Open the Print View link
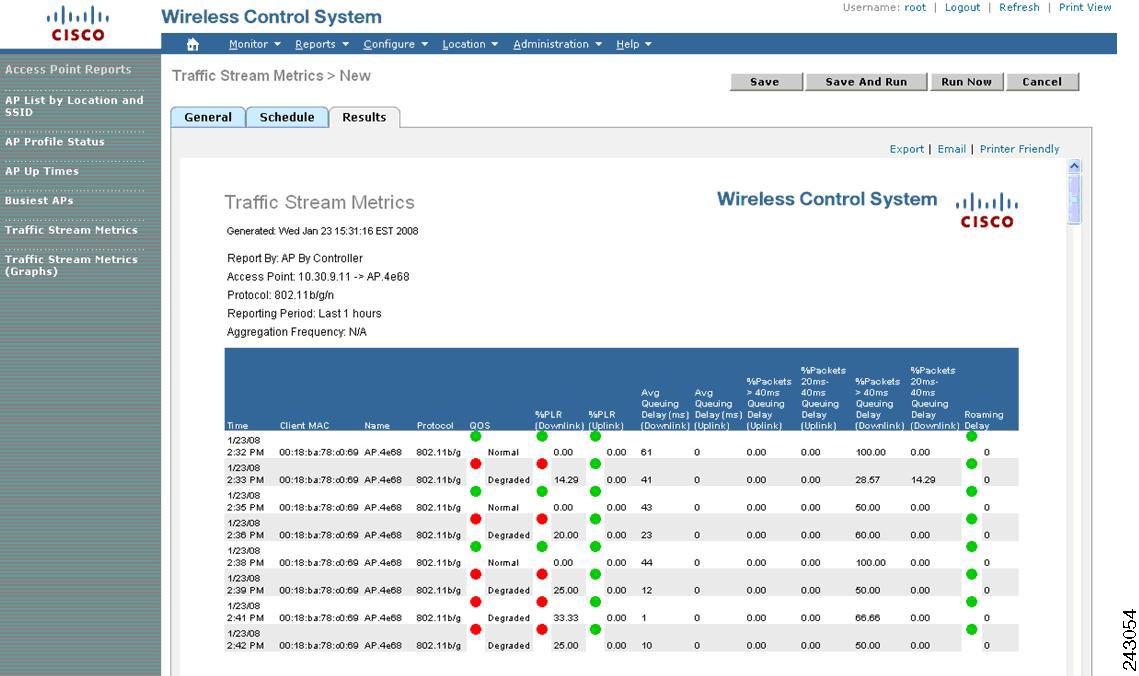Screen dimensions: 1139x676 tap(1085, 7)
